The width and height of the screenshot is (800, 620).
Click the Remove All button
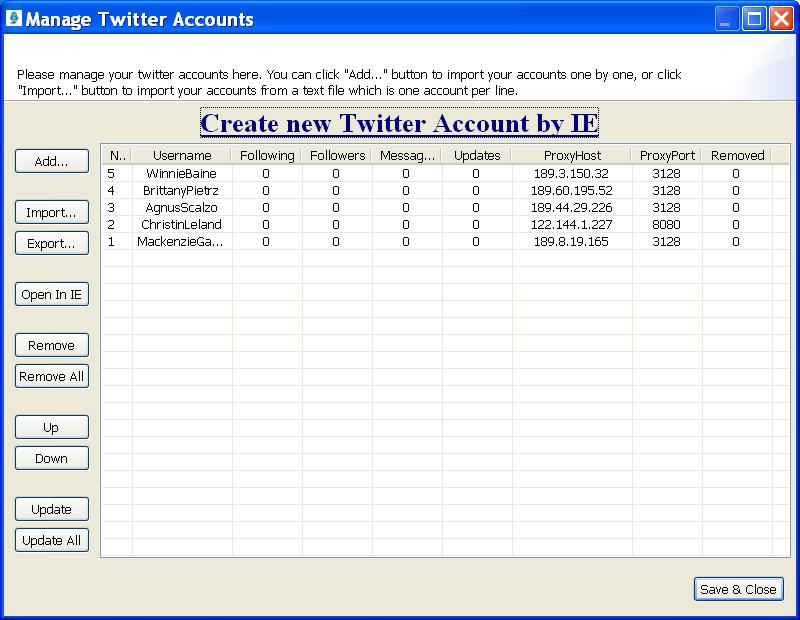(52, 377)
